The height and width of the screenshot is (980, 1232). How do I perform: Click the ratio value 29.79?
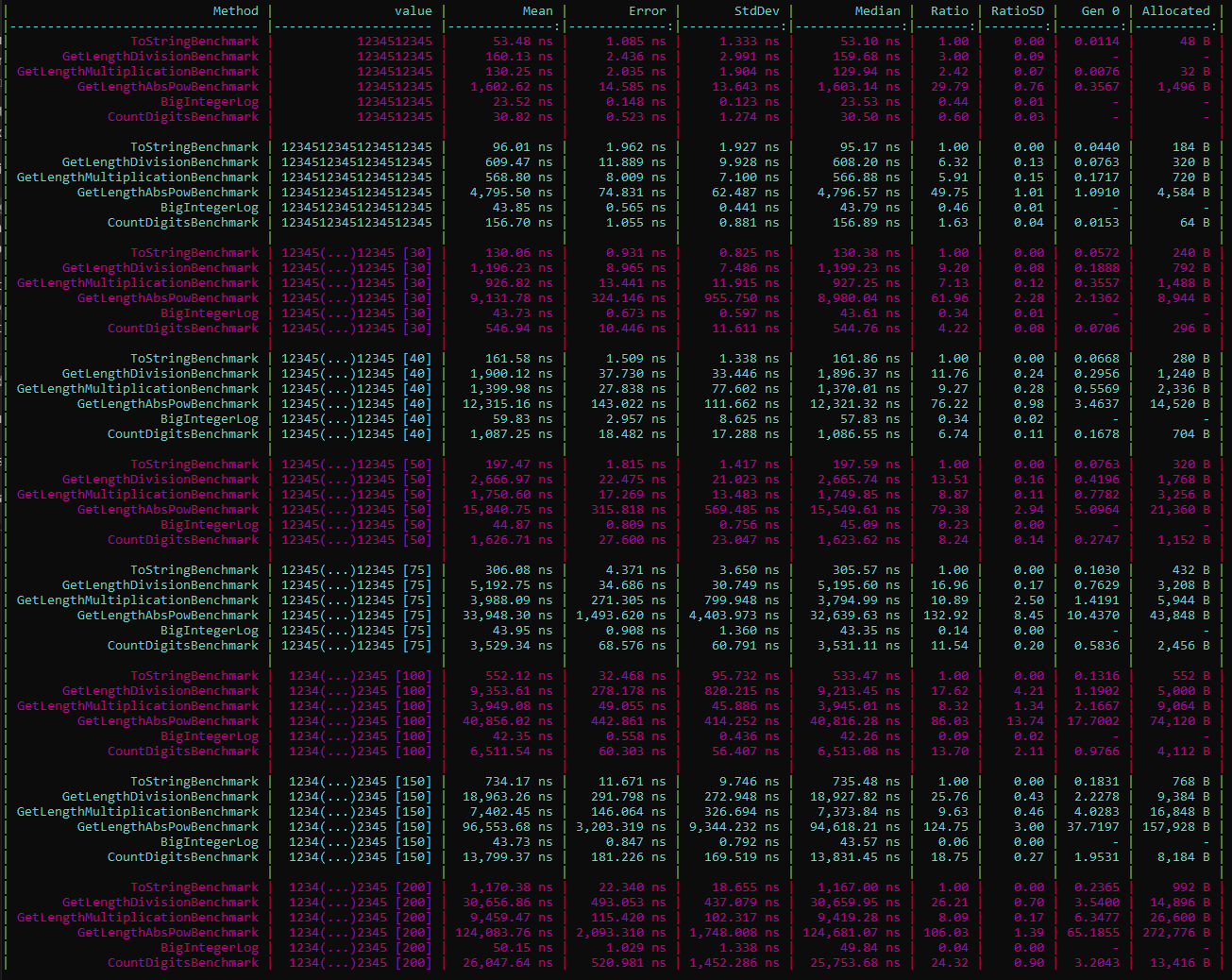(x=950, y=87)
